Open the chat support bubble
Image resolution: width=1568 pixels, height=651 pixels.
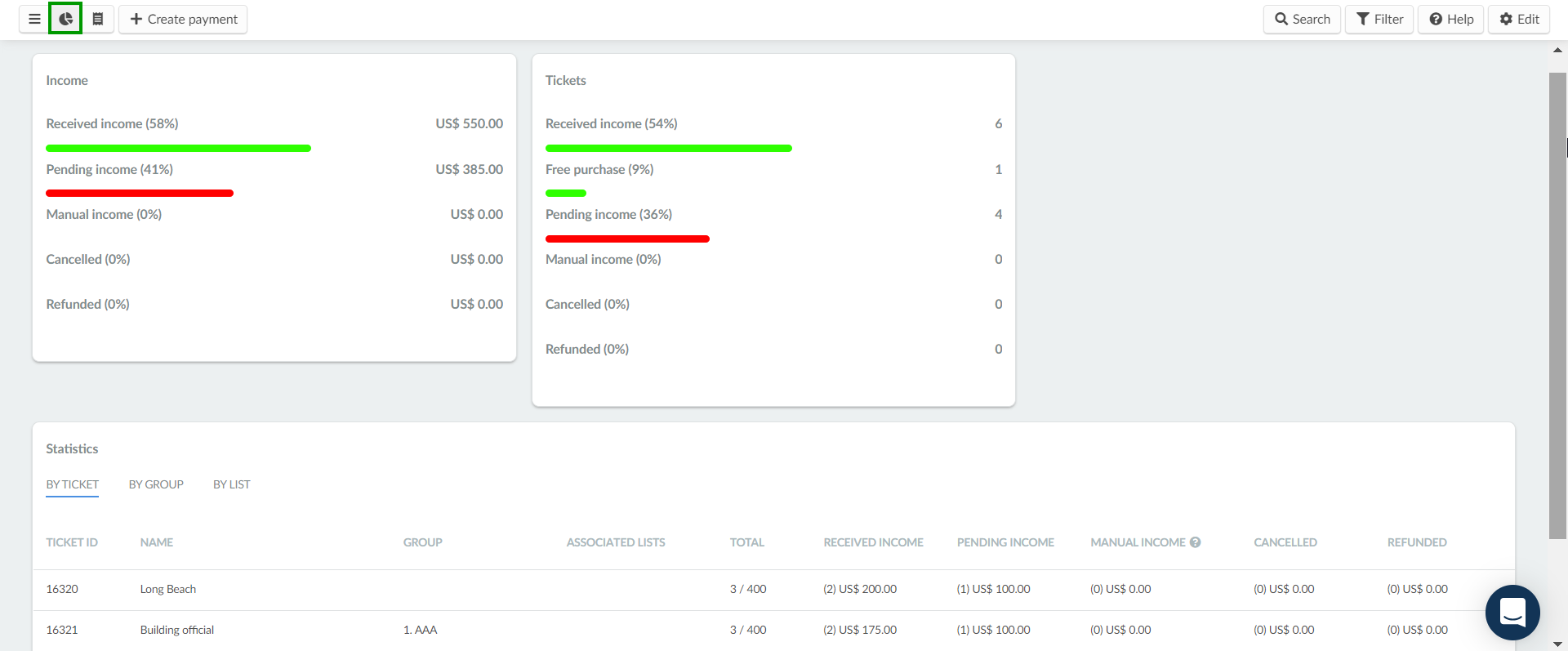1512,613
